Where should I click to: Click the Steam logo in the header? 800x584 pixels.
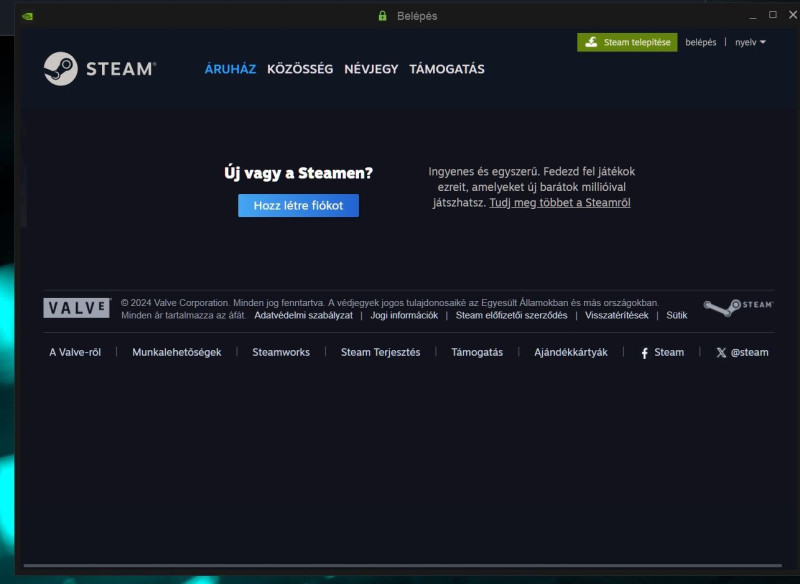[x=100, y=69]
